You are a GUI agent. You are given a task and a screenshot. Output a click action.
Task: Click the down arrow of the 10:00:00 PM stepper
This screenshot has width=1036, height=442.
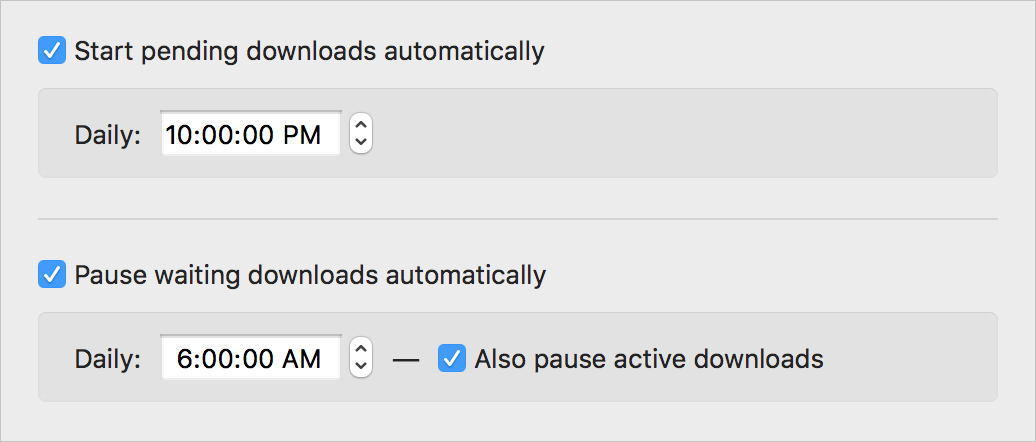click(x=361, y=142)
